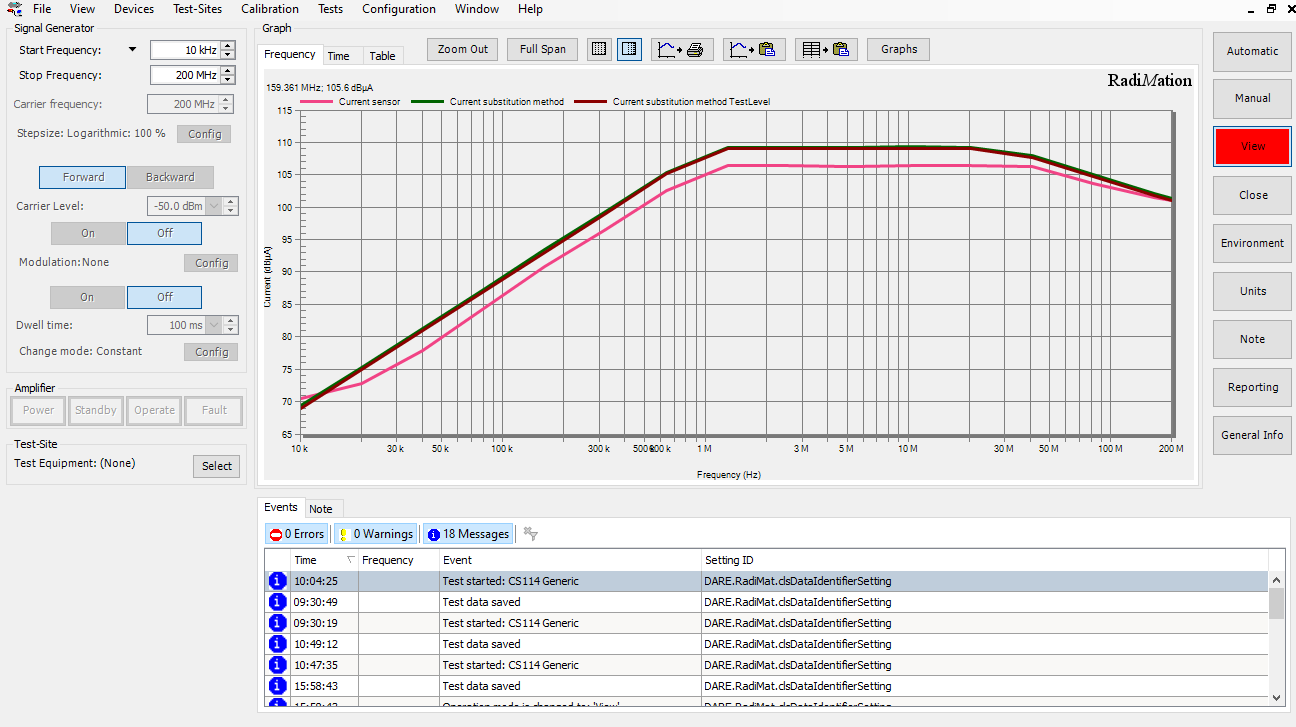This screenshot has height=727, width=1296.
Task: Click info icon of 10:04:25 event row
Action: 277,581
